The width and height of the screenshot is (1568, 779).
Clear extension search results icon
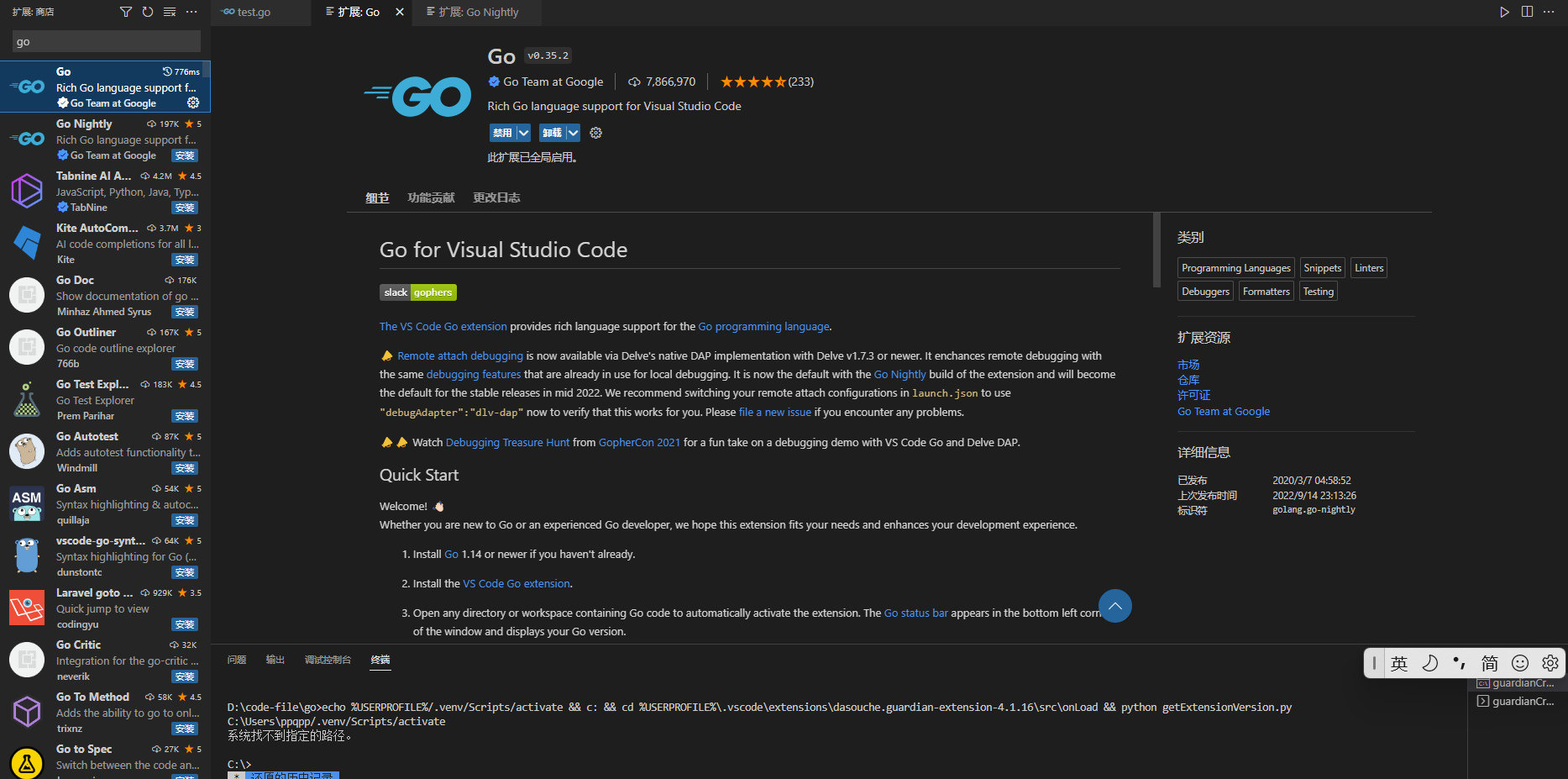click(x=170, y=12)
